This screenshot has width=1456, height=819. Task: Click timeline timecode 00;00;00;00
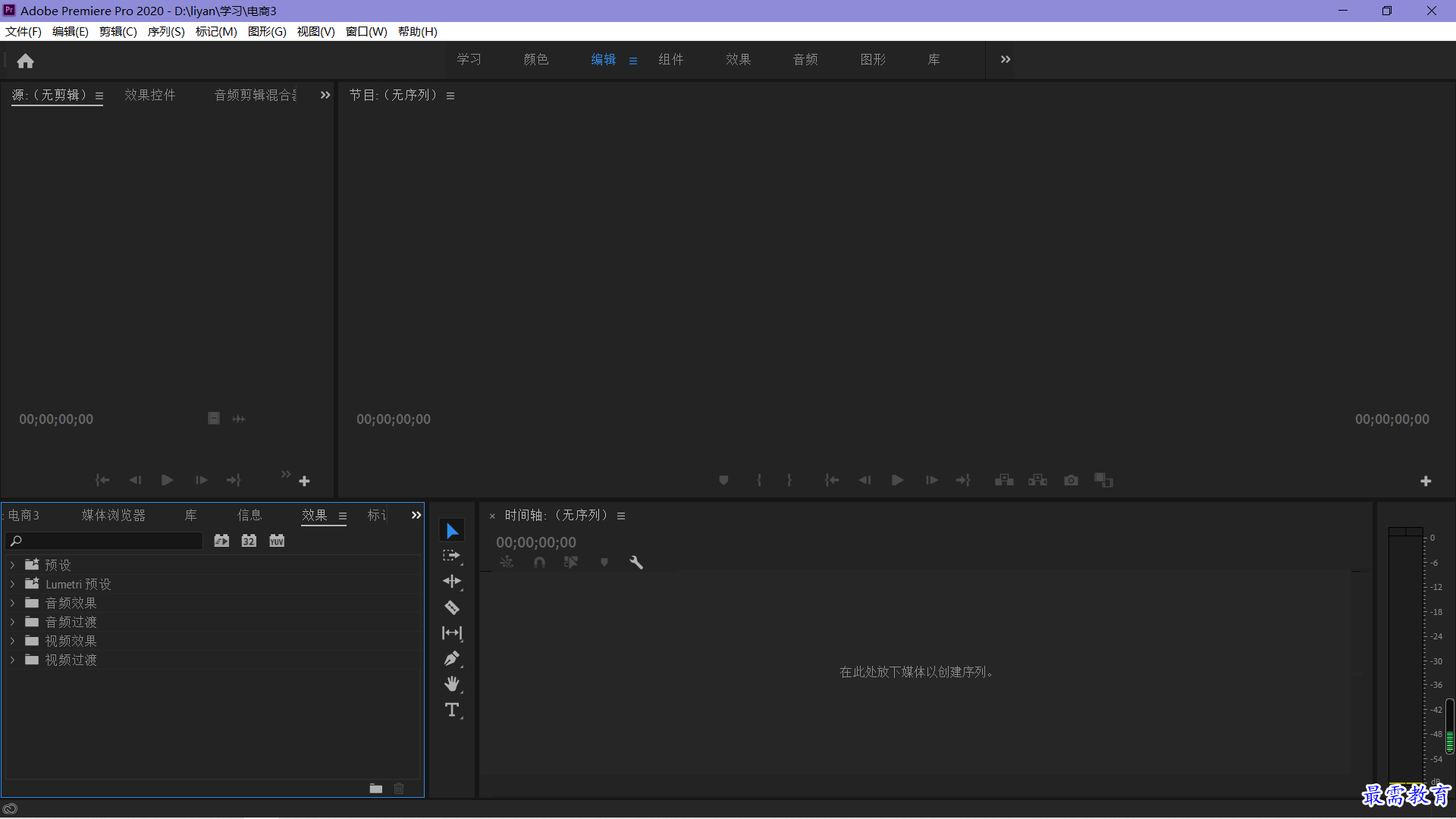[x=536, y=542]
